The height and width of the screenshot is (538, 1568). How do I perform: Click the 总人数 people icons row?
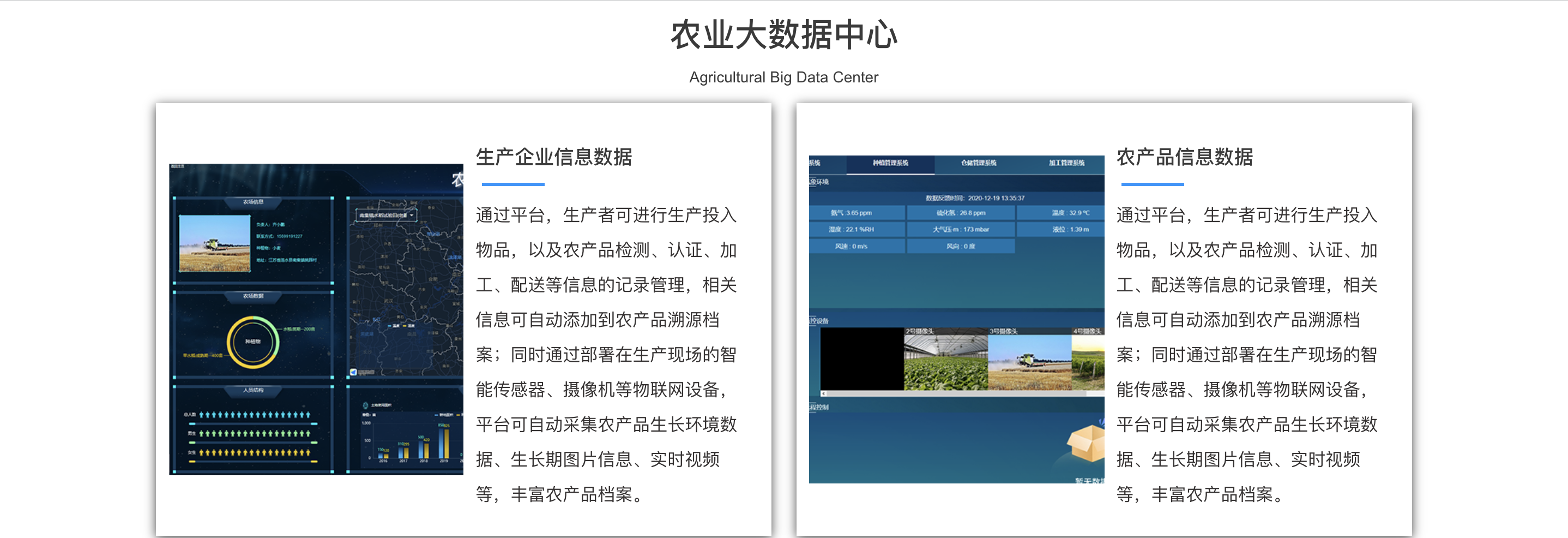tap(254, 415)
